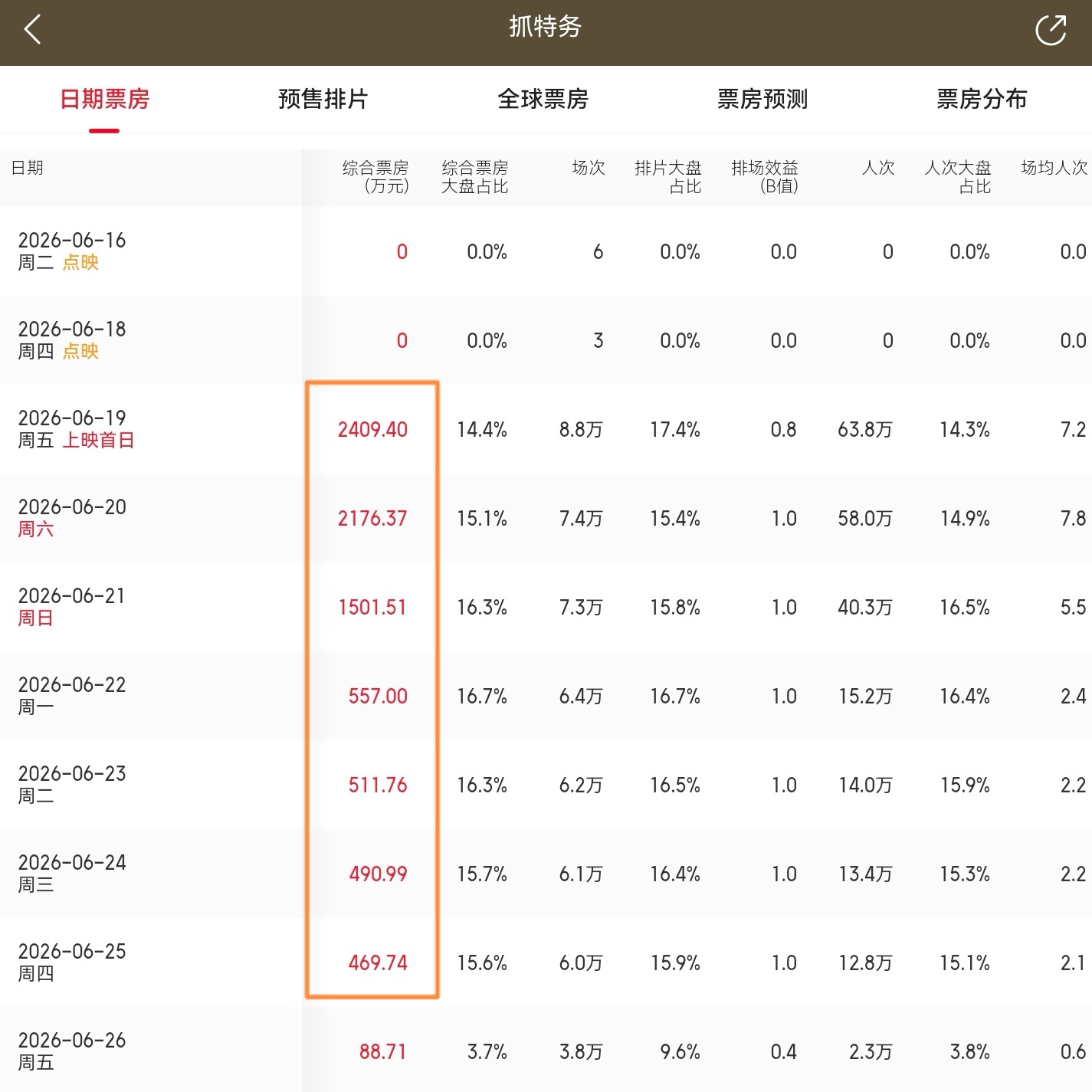Click the 13.4万 admissions cell

pyautogui.click(x=865, y=874)
